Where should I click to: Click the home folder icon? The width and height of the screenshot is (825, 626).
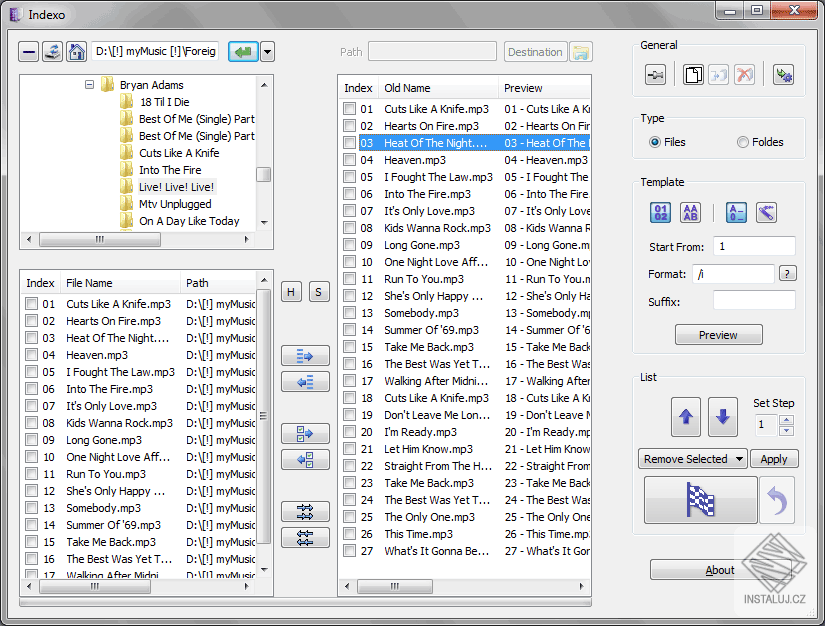[x=76, y=52]
